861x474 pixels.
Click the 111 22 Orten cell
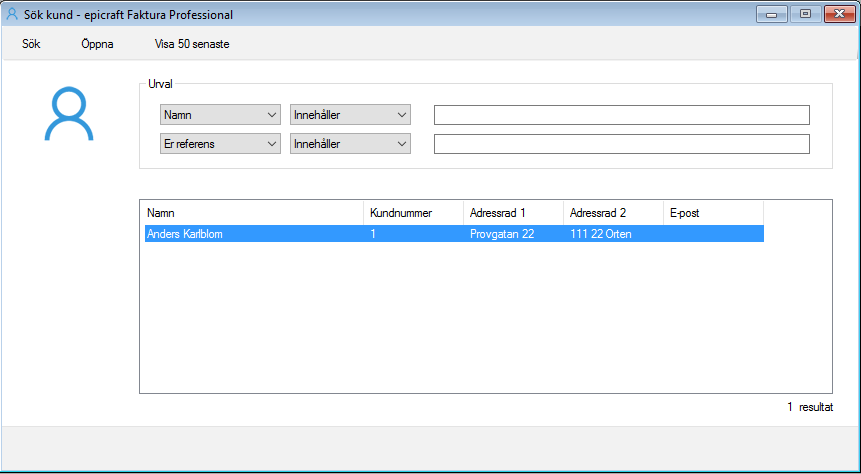coord(601,235)
